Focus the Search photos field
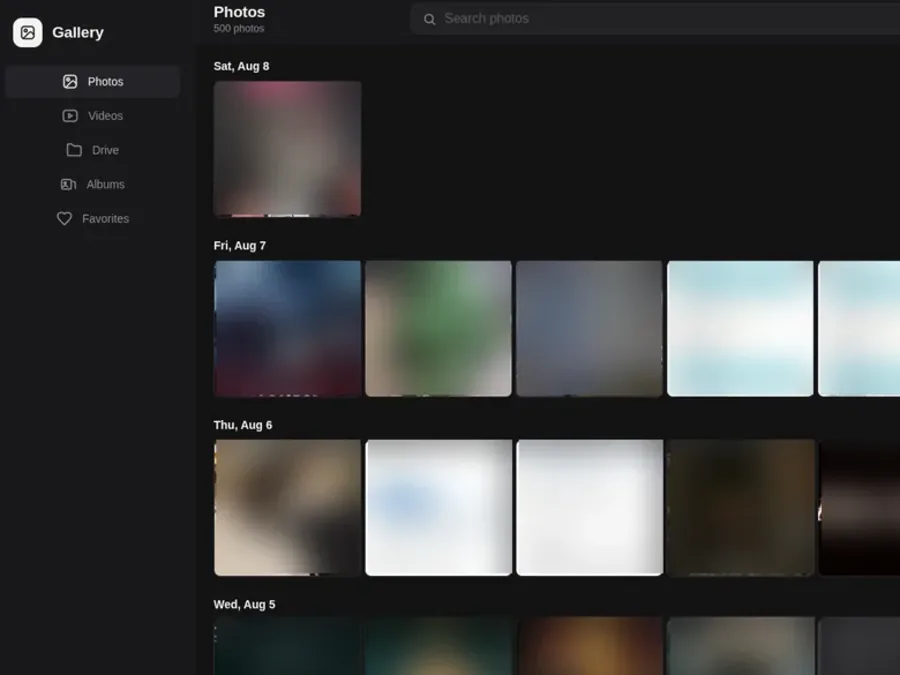Screen dimensions: 900x675 click(655, 18)
